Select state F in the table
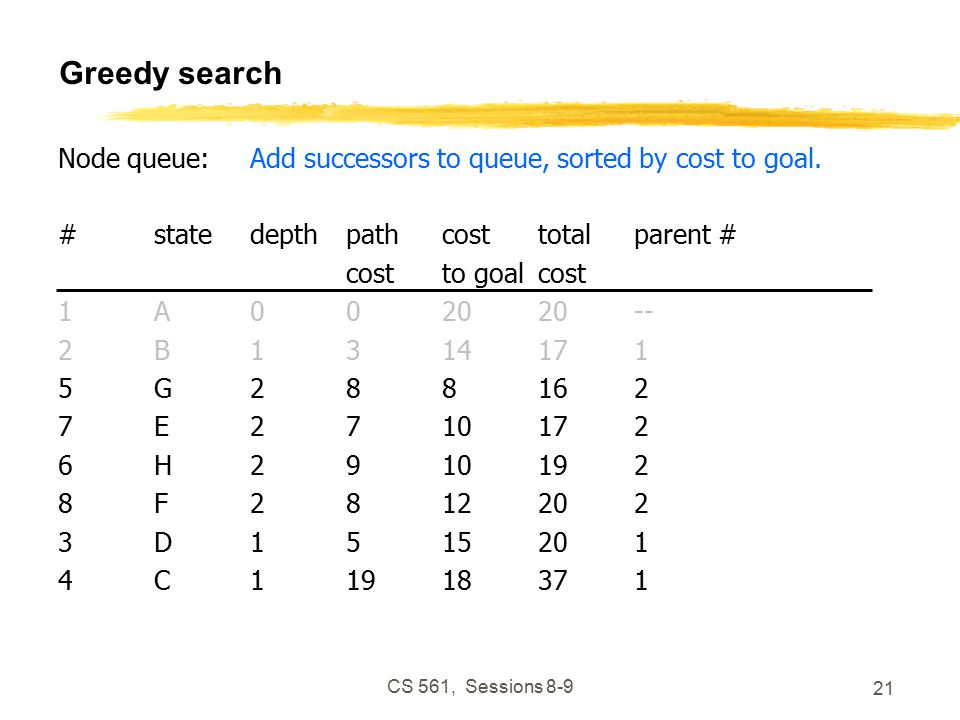 coord(161,503)
